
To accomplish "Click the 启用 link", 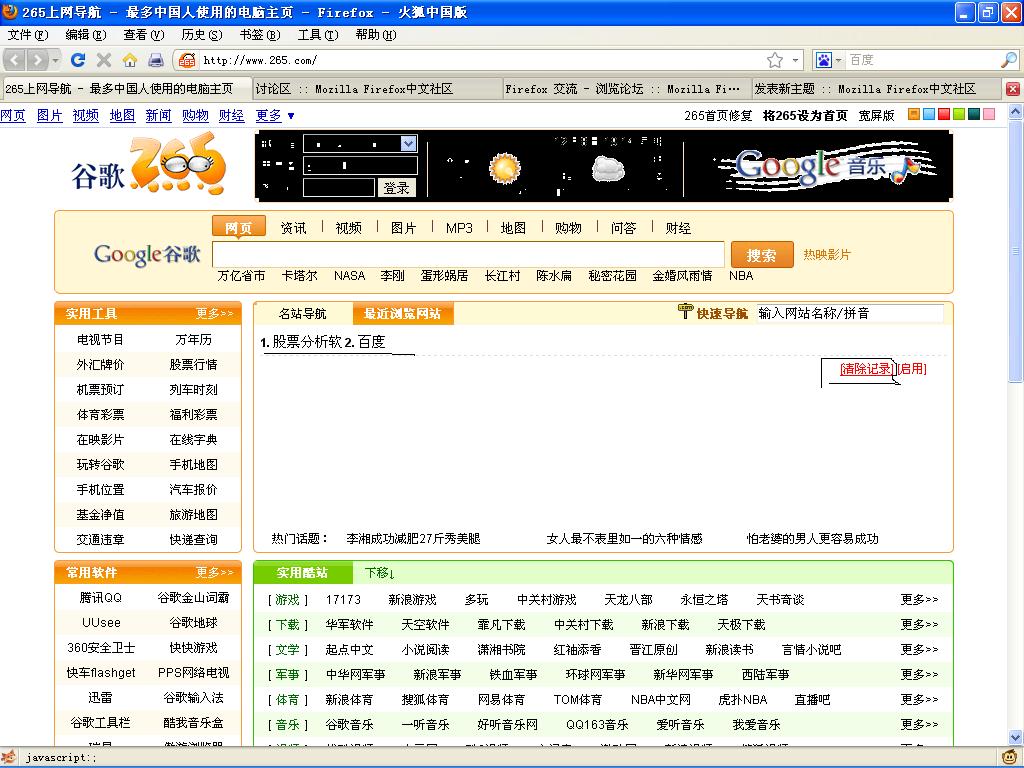I will click(912, 368).
